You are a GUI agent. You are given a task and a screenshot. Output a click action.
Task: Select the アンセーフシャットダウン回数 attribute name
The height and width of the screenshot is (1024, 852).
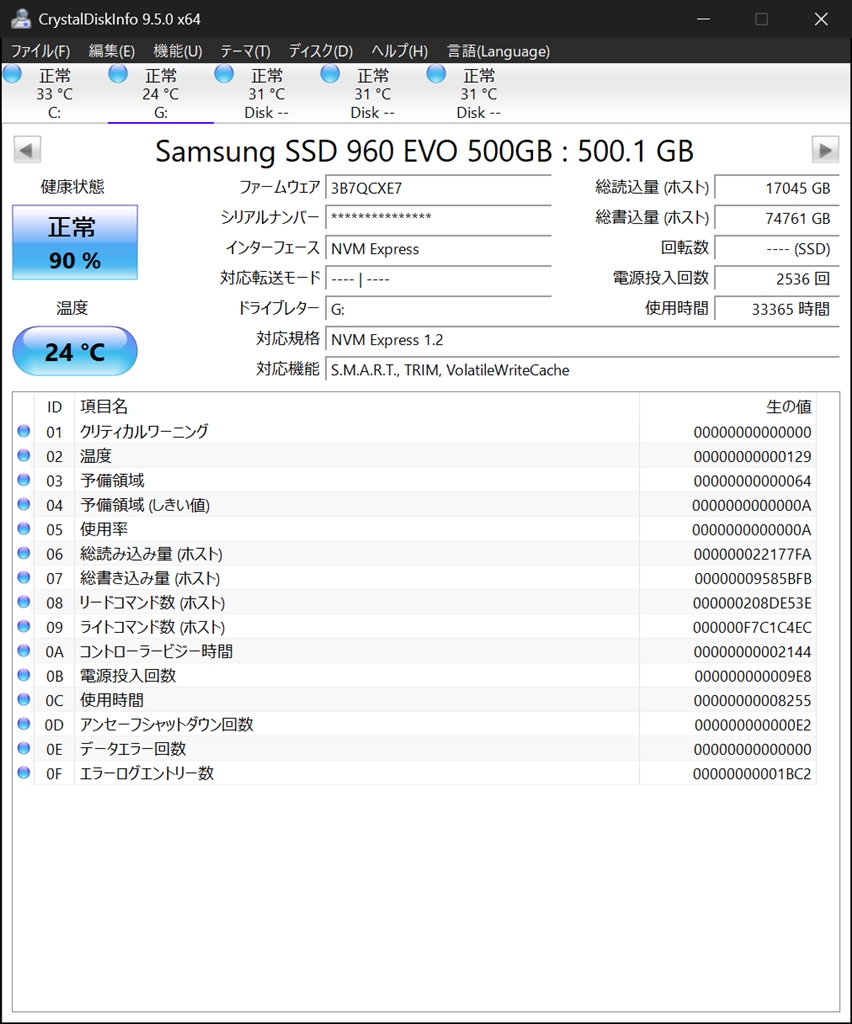(x=166, y=724)
